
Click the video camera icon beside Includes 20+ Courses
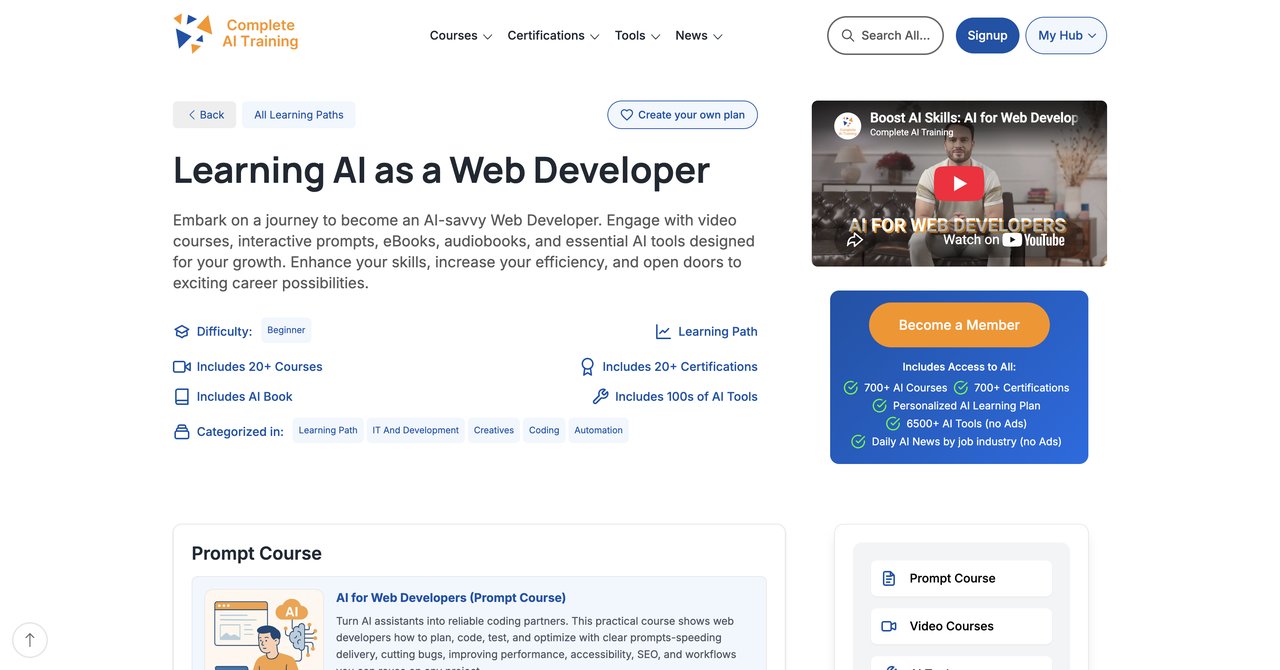[182, 367]
